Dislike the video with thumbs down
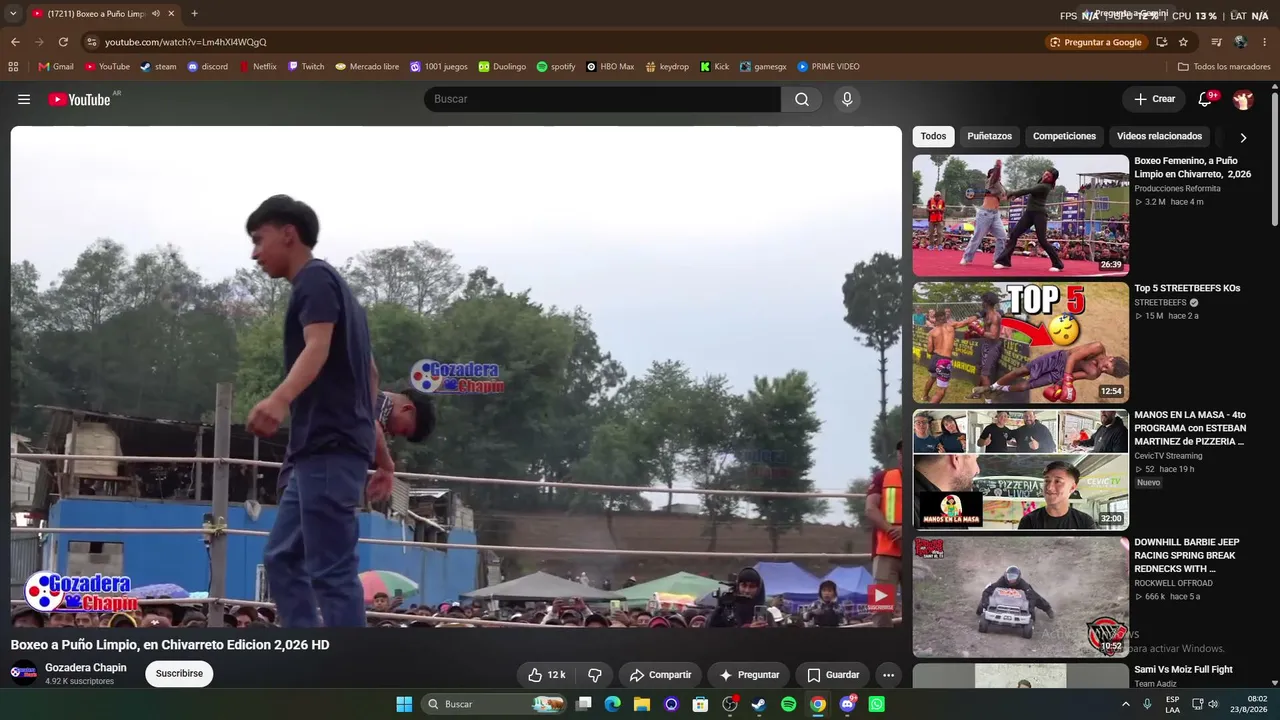 [594, 675]
